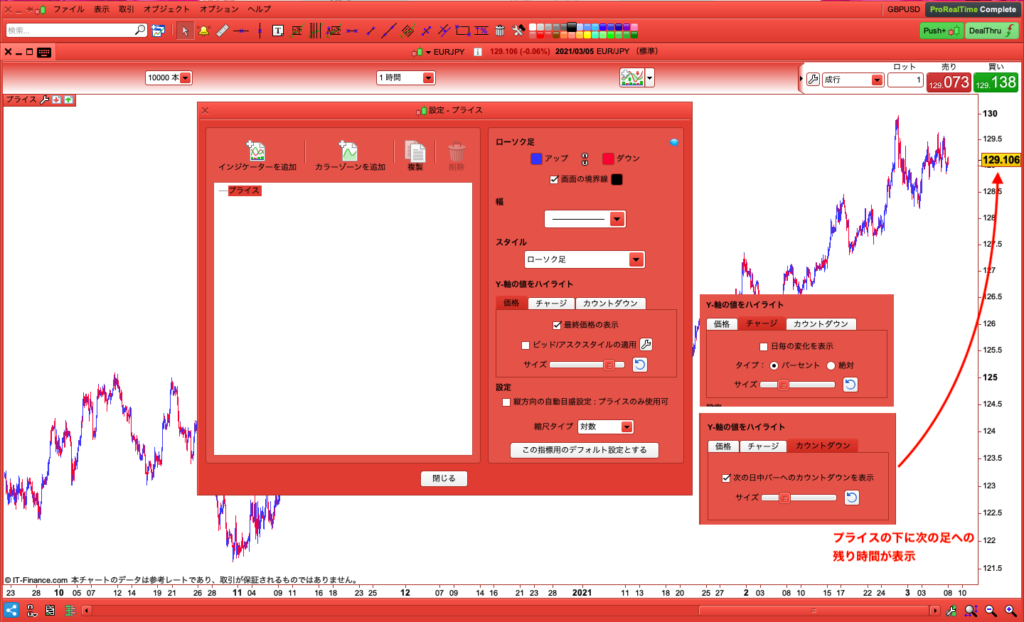The width and height of the screenshot is (1024, 622).
Task: Click the DealThru button
Action: pos(991,31)
